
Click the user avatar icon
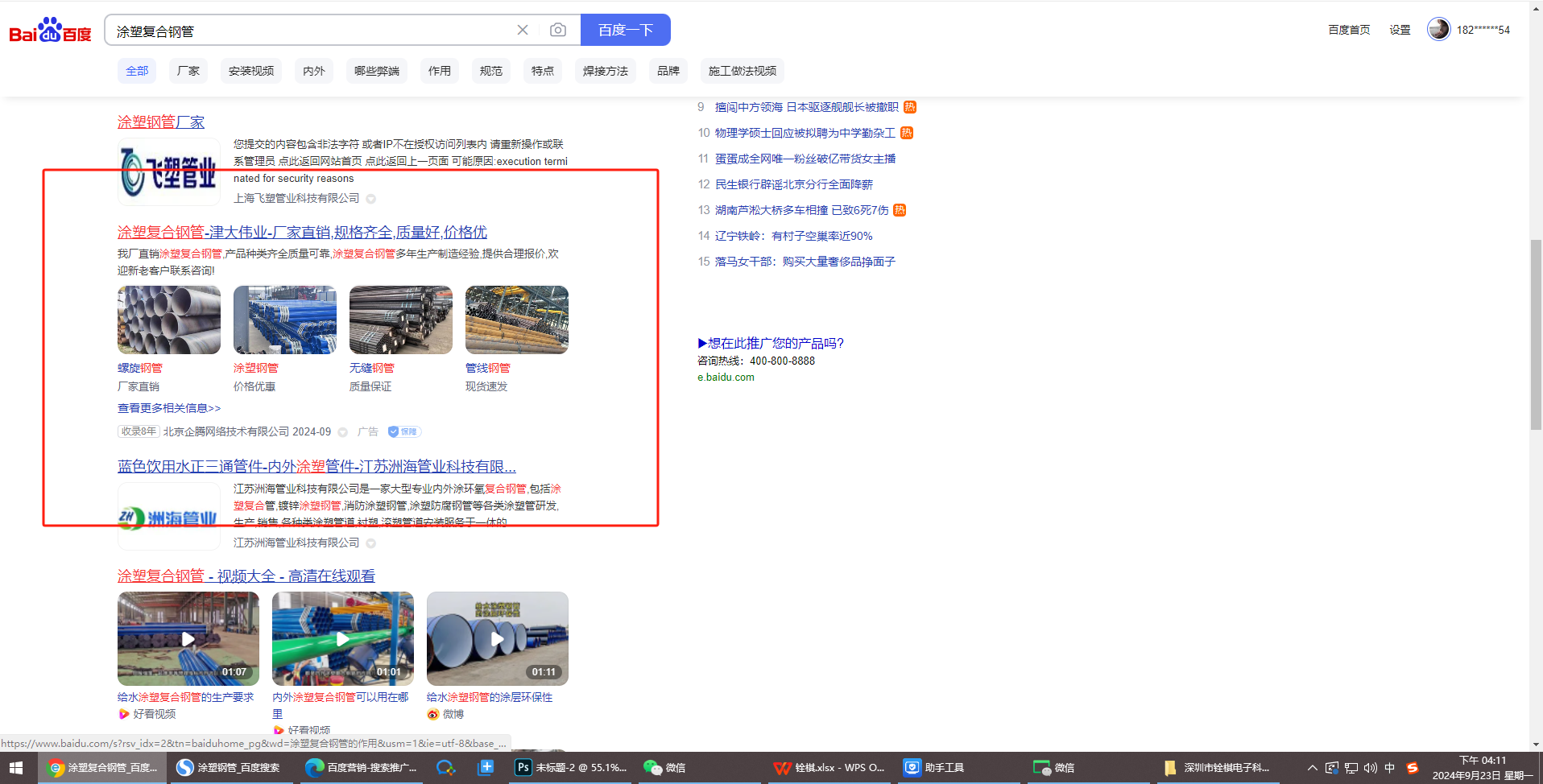click(x=1438, y=29)
